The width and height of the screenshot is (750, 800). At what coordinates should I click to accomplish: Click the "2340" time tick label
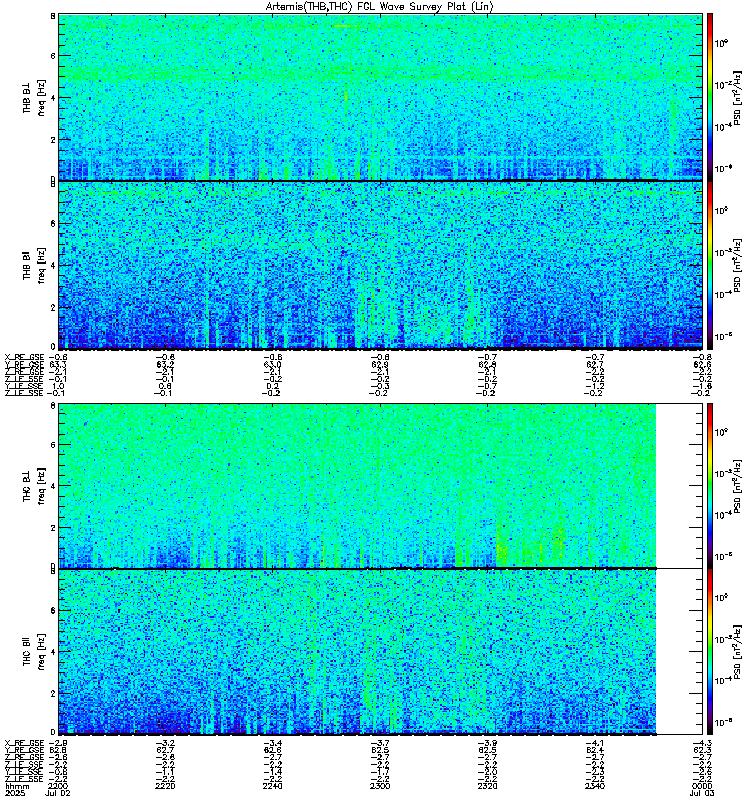pos(595,786)
